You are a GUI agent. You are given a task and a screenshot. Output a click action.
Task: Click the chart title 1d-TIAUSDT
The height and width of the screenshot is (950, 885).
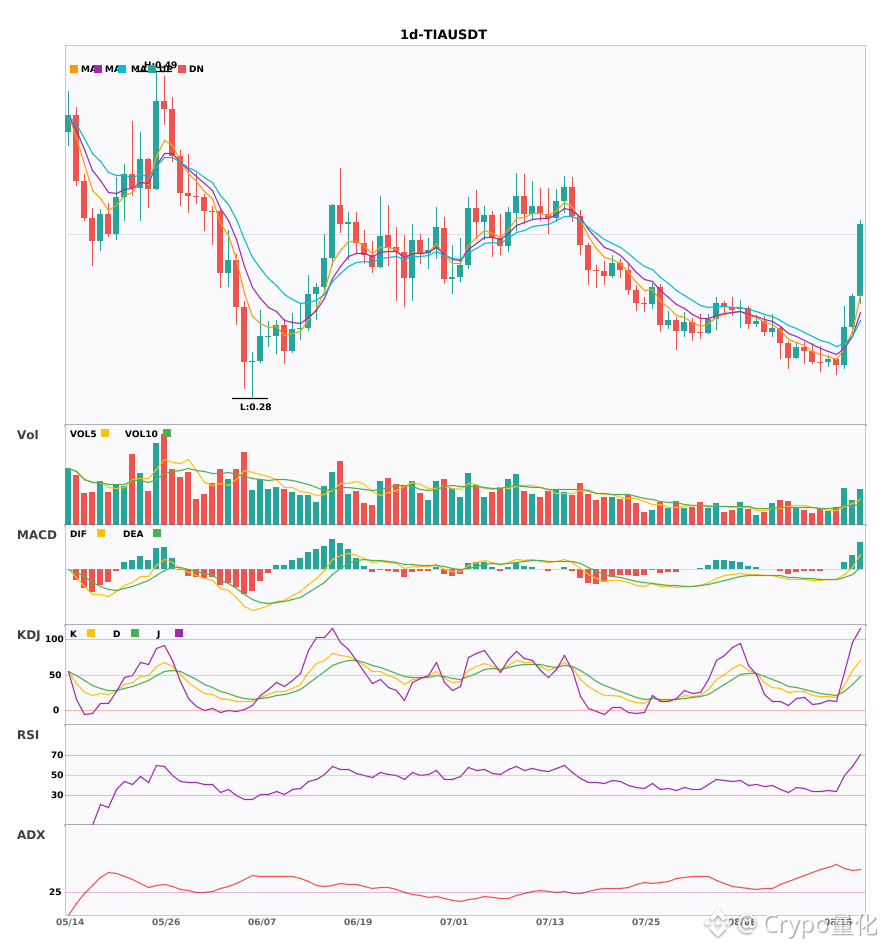coord(443,35)
